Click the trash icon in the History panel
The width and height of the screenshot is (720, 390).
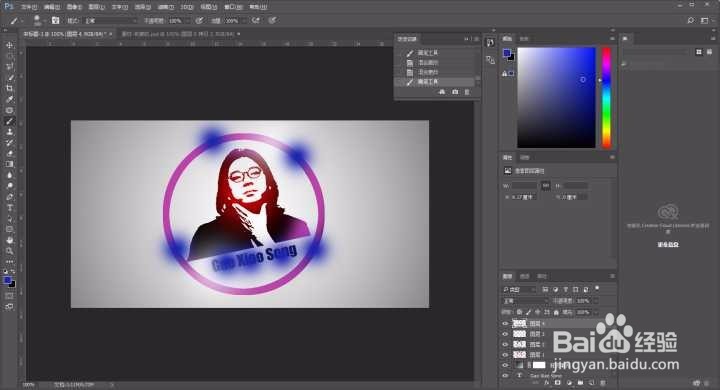[x=467, y=92]
